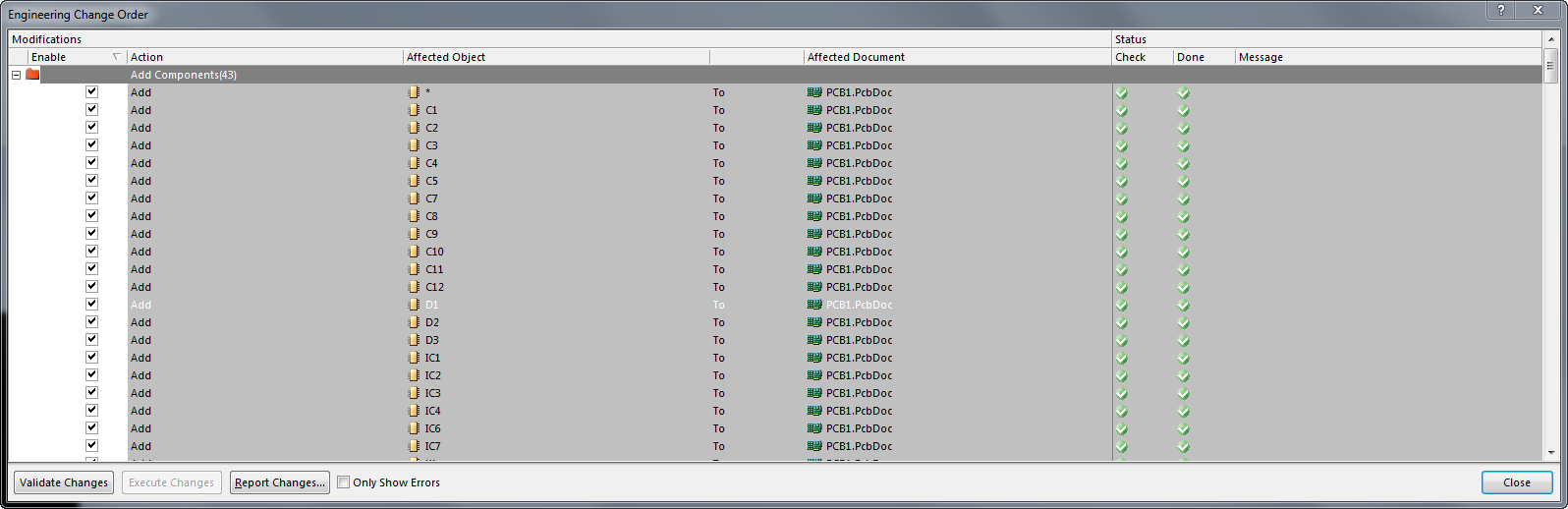
Task: Click the Affected Object column header
Action: coord(556,57)
